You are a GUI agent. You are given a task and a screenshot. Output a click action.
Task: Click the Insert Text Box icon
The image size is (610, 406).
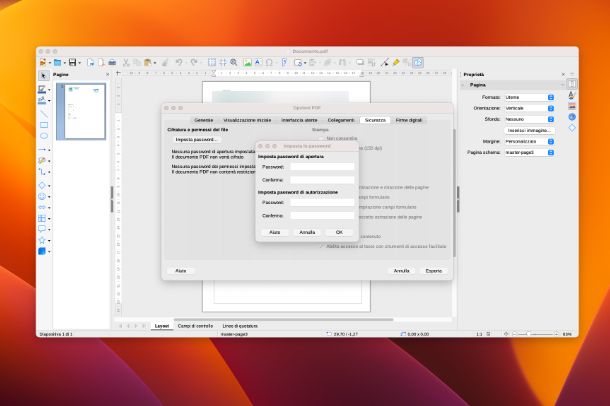pos(258,62)
